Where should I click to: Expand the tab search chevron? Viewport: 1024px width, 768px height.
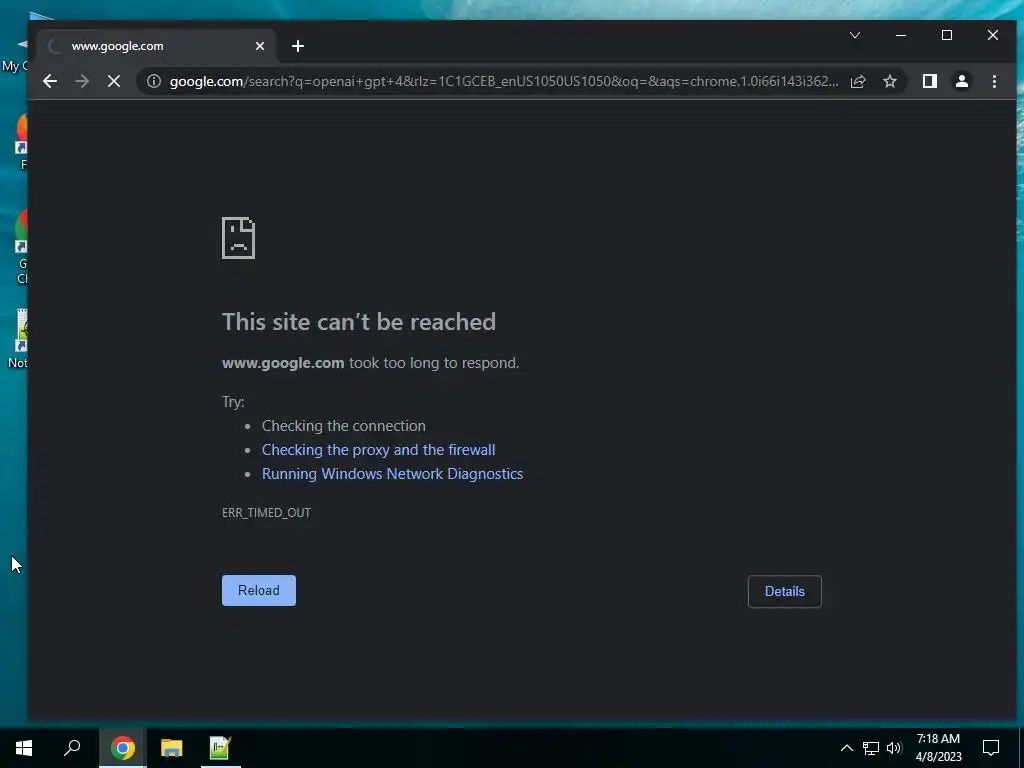click(855, 35)
